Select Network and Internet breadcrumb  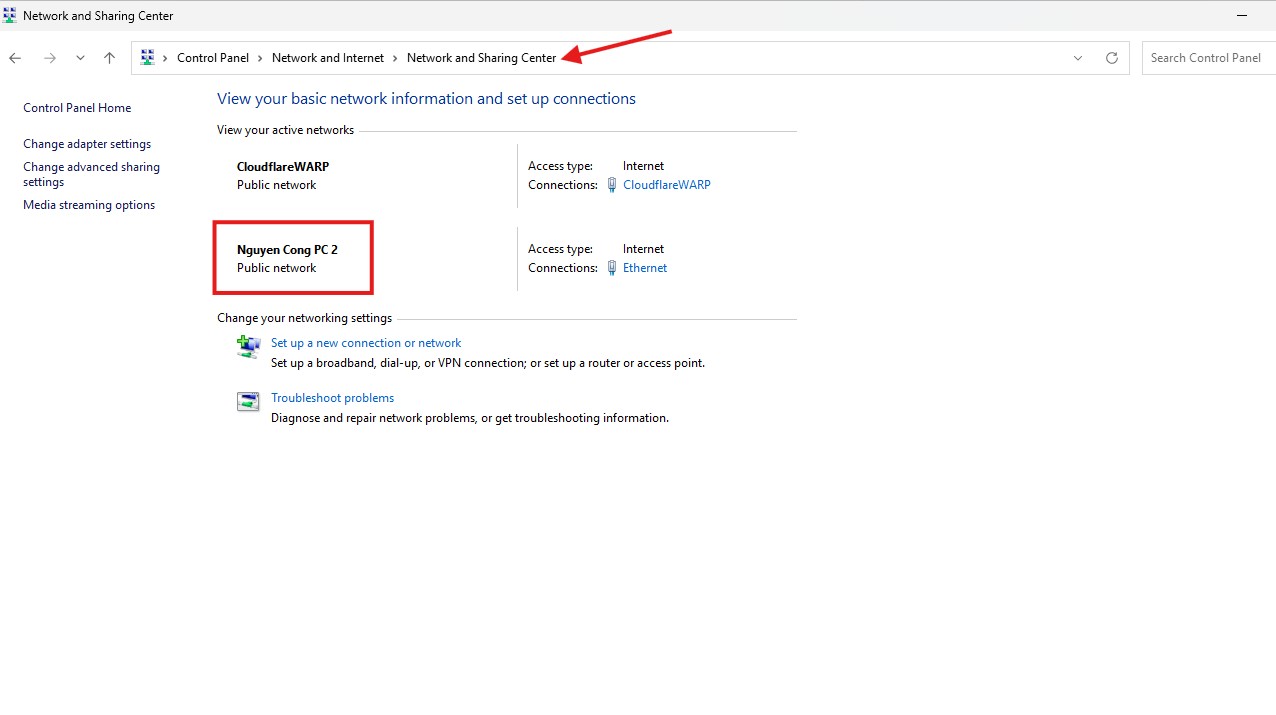tap(327, 58)
